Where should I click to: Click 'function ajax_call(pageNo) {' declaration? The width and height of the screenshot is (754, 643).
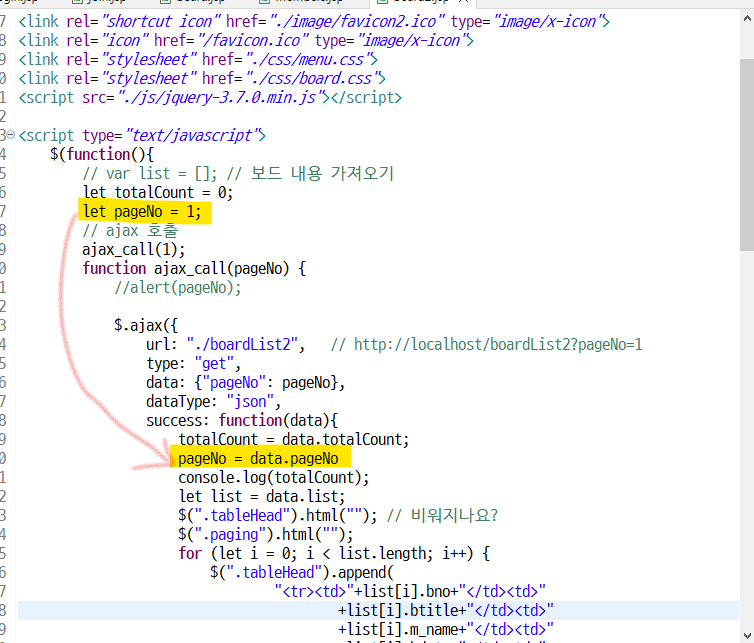(194, 268)
